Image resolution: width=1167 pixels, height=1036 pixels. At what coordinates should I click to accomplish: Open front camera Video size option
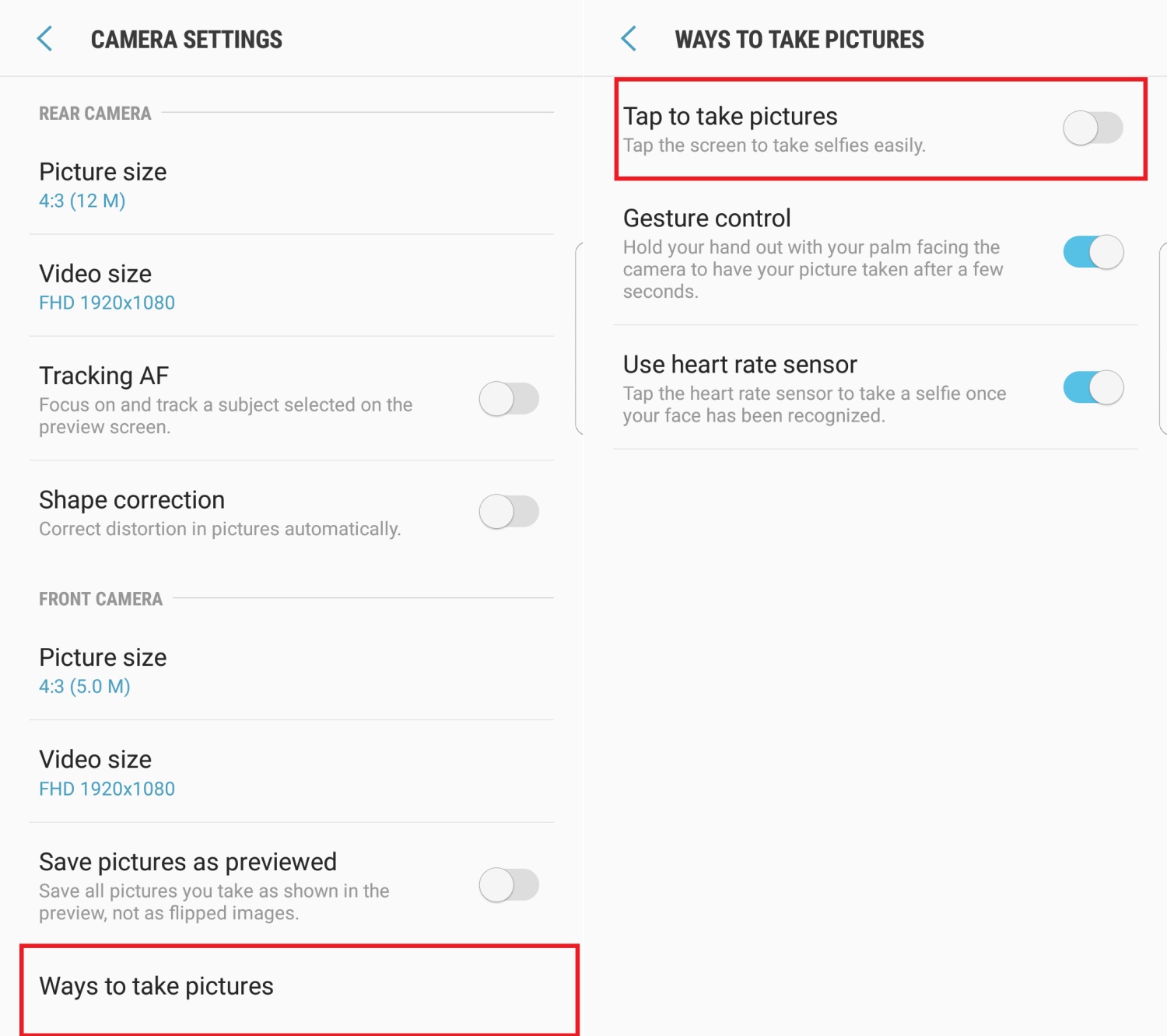(x=107, y=773)
